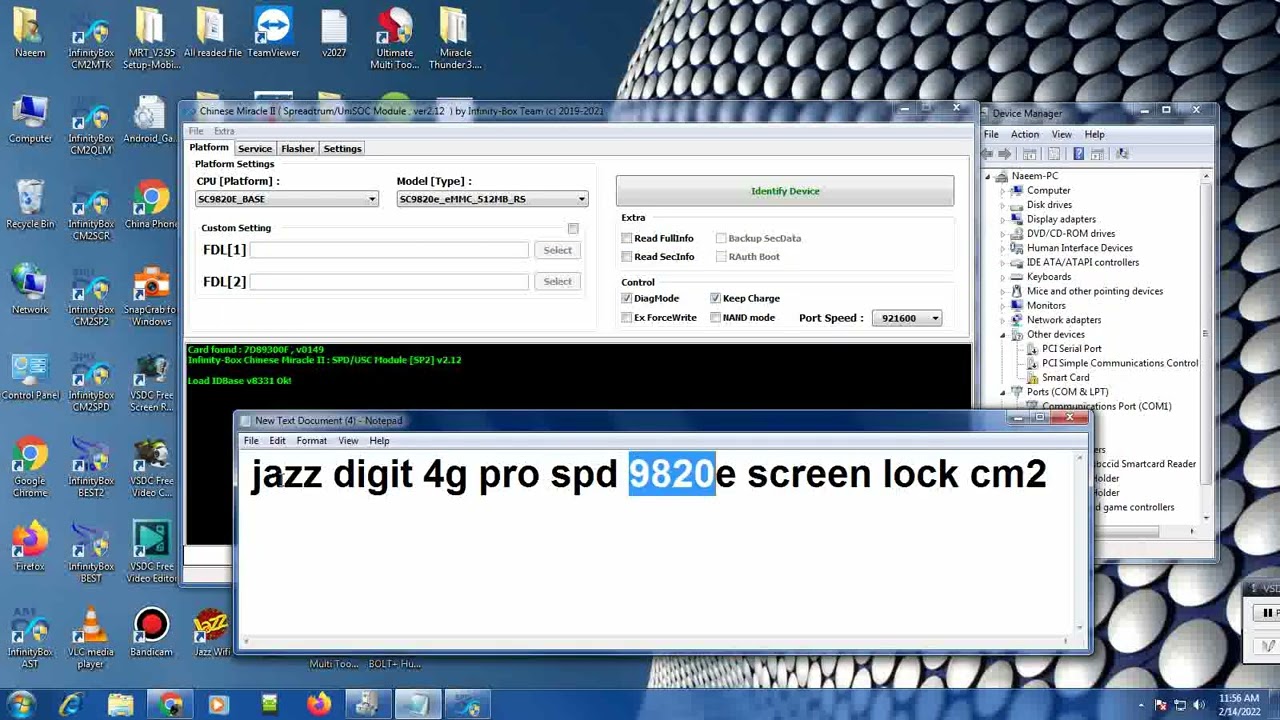The width and height of the screenshot is (1280, 720).
Task: Expand Network adapters in Device Manager
Action: coord(1003,320)
